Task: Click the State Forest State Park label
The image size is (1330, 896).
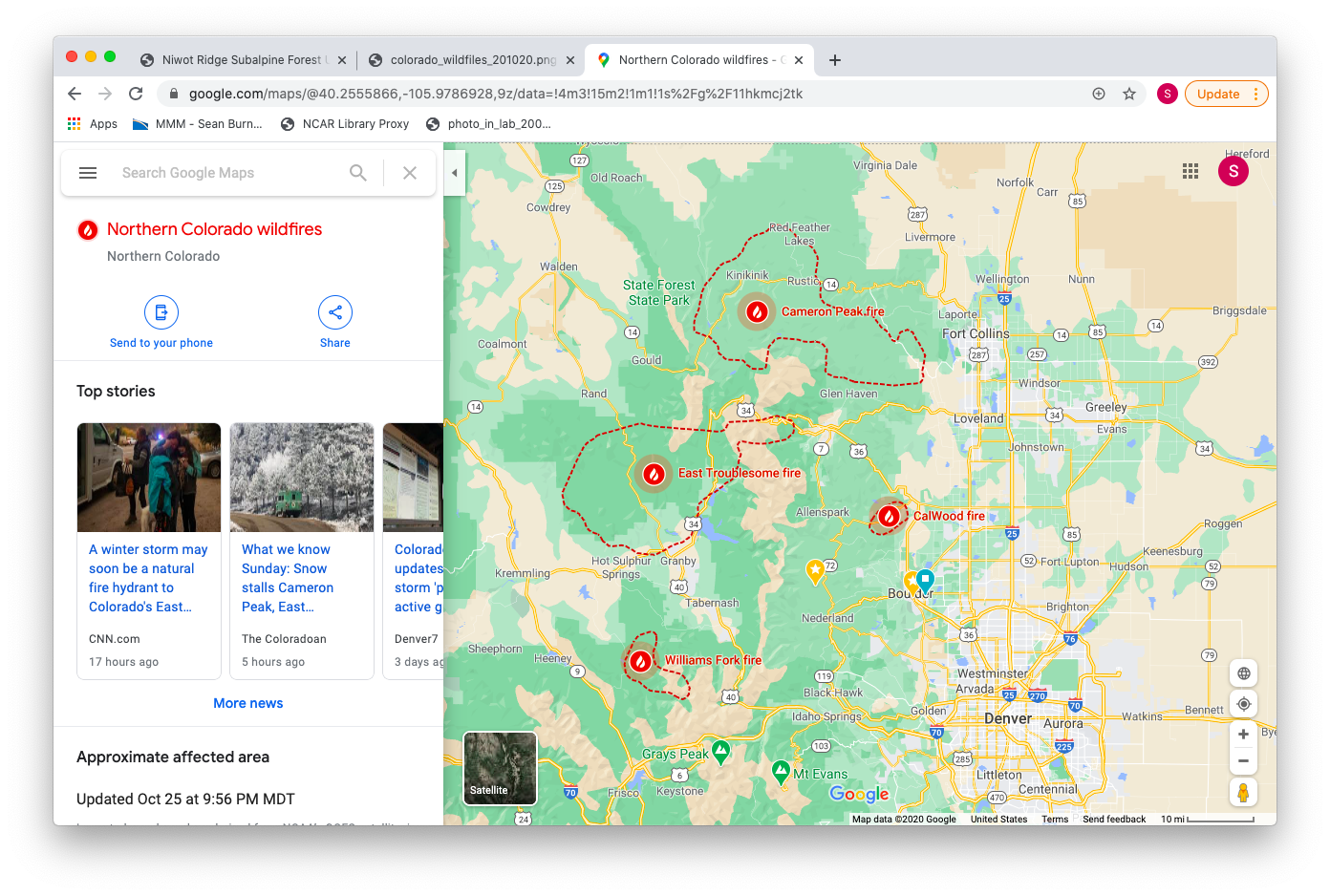Action: [659, 292]
